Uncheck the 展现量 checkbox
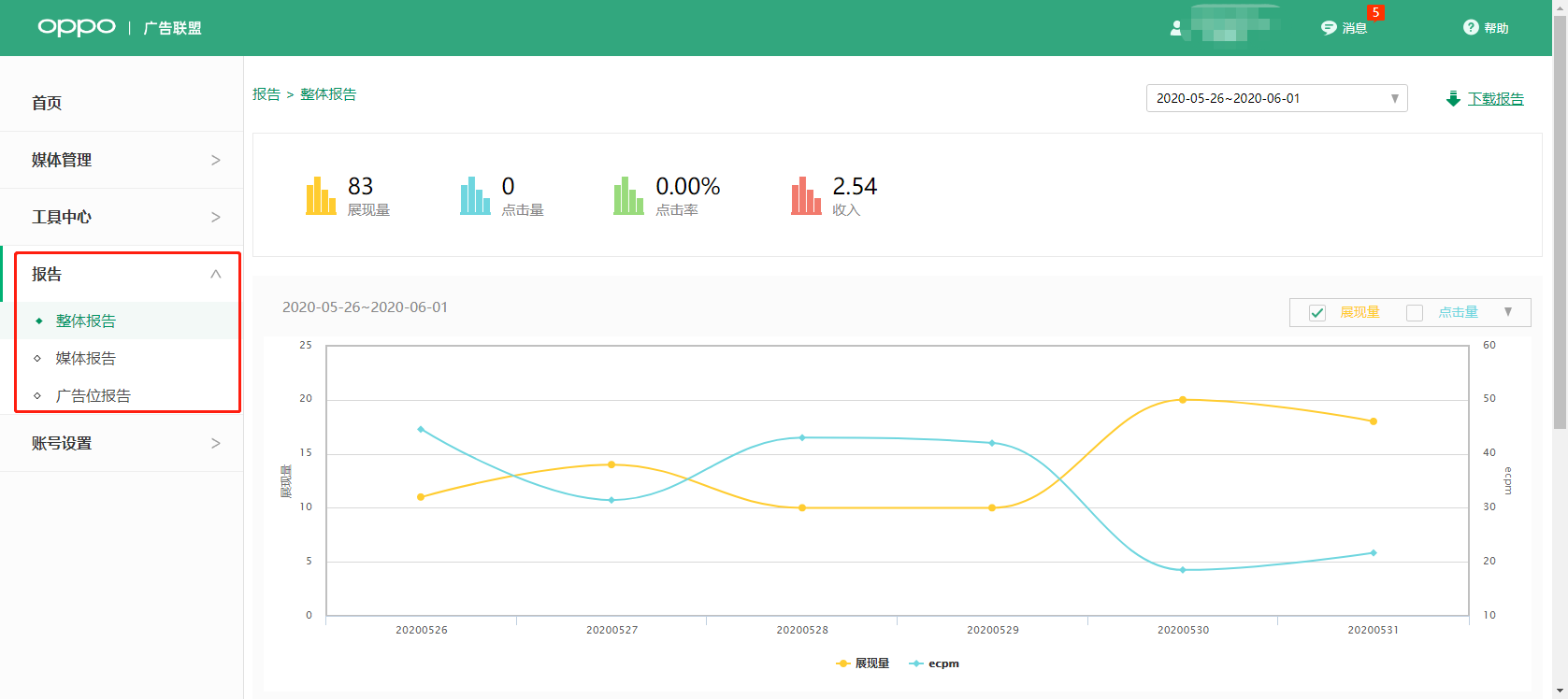Screen dimensions: 1568x699 click(x=1317, y=313)
